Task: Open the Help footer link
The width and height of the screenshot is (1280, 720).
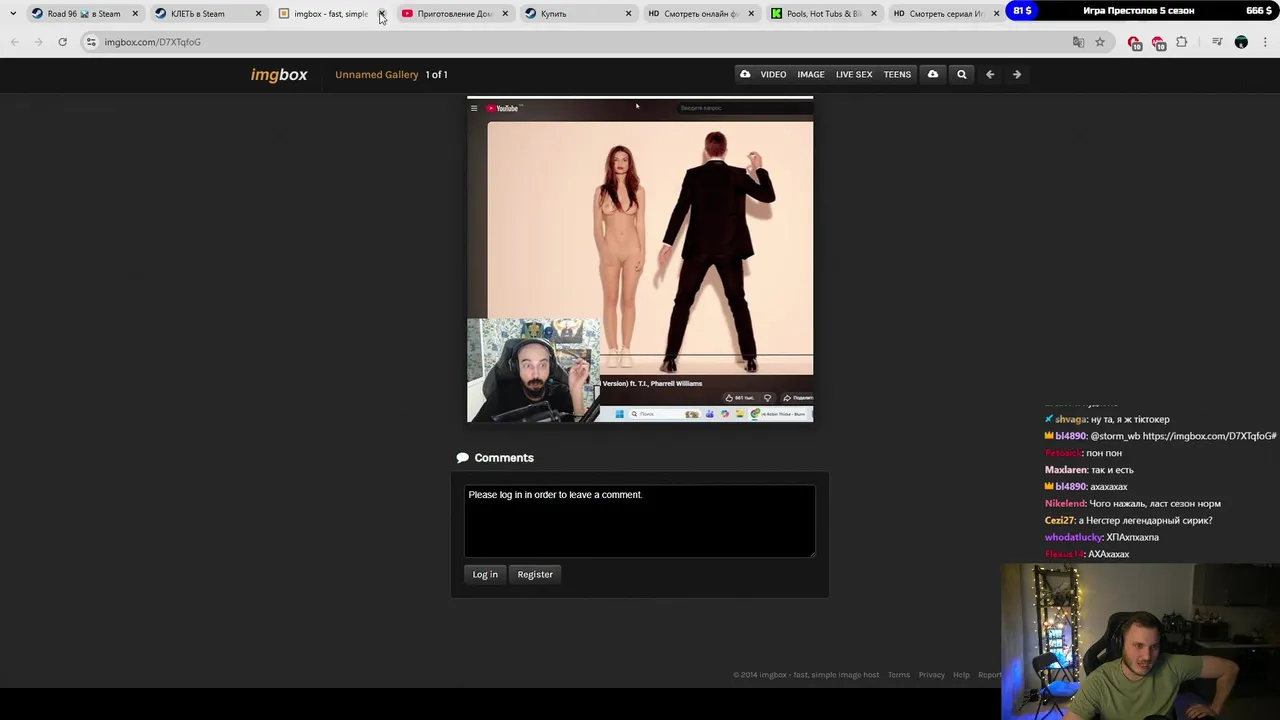Action: [x=961, y=675]
